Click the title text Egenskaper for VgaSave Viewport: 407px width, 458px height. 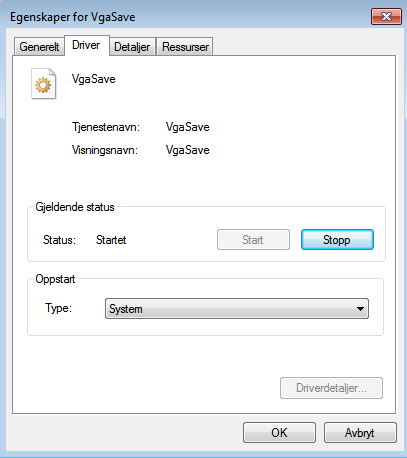tap(73, 17)
